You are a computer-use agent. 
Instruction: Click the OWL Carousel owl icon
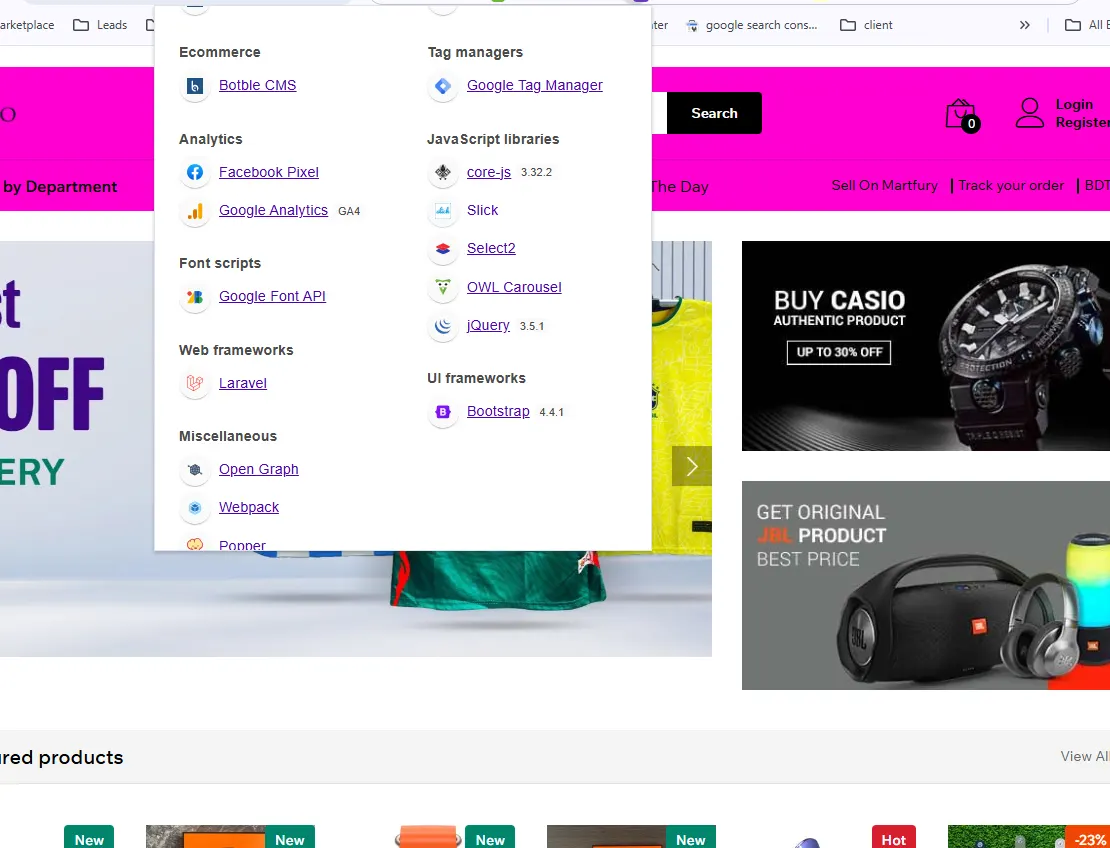(x=443, y=287)
